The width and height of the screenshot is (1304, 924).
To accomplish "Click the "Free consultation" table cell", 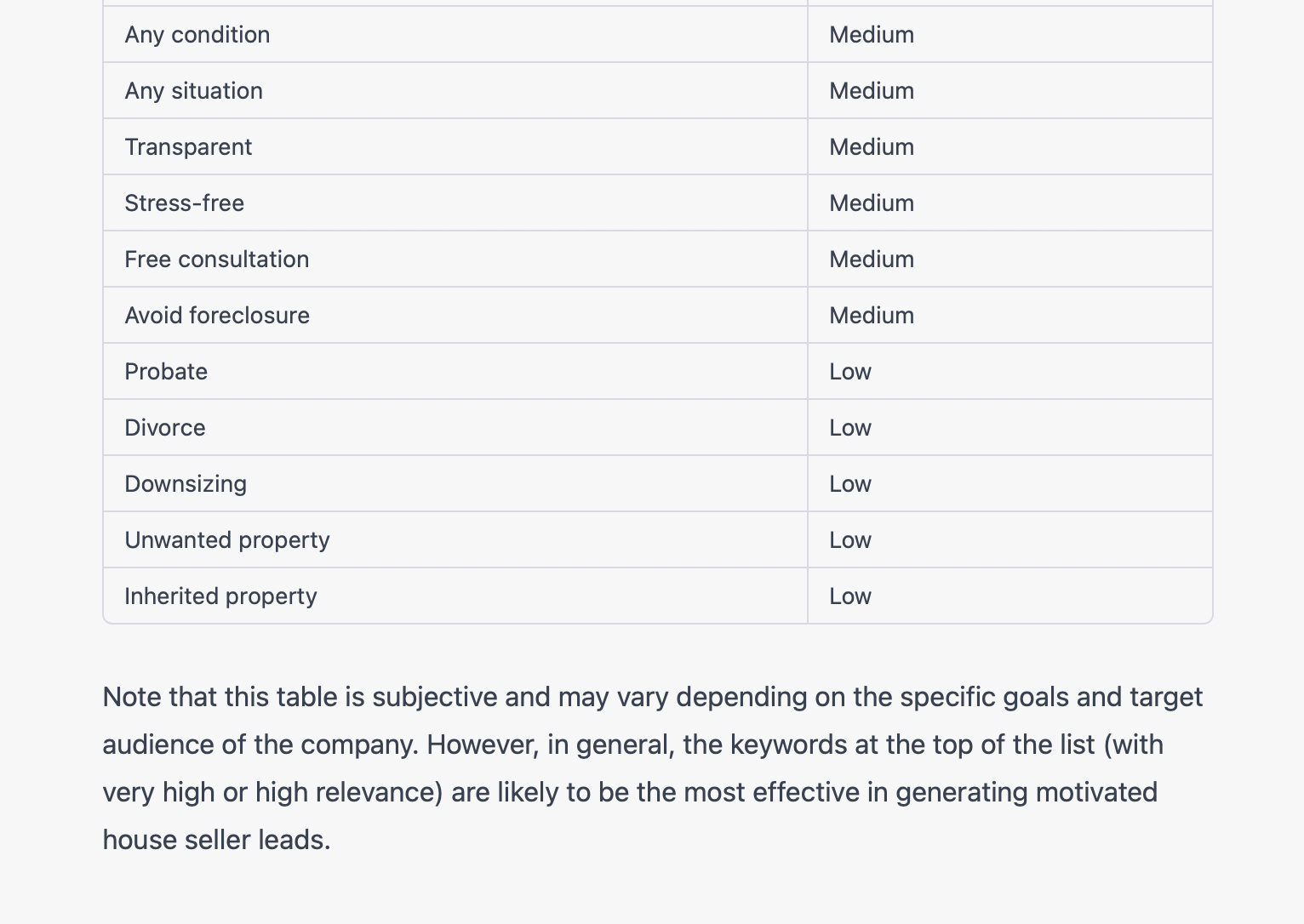I will pyautogui.click(x=217, y=260).
